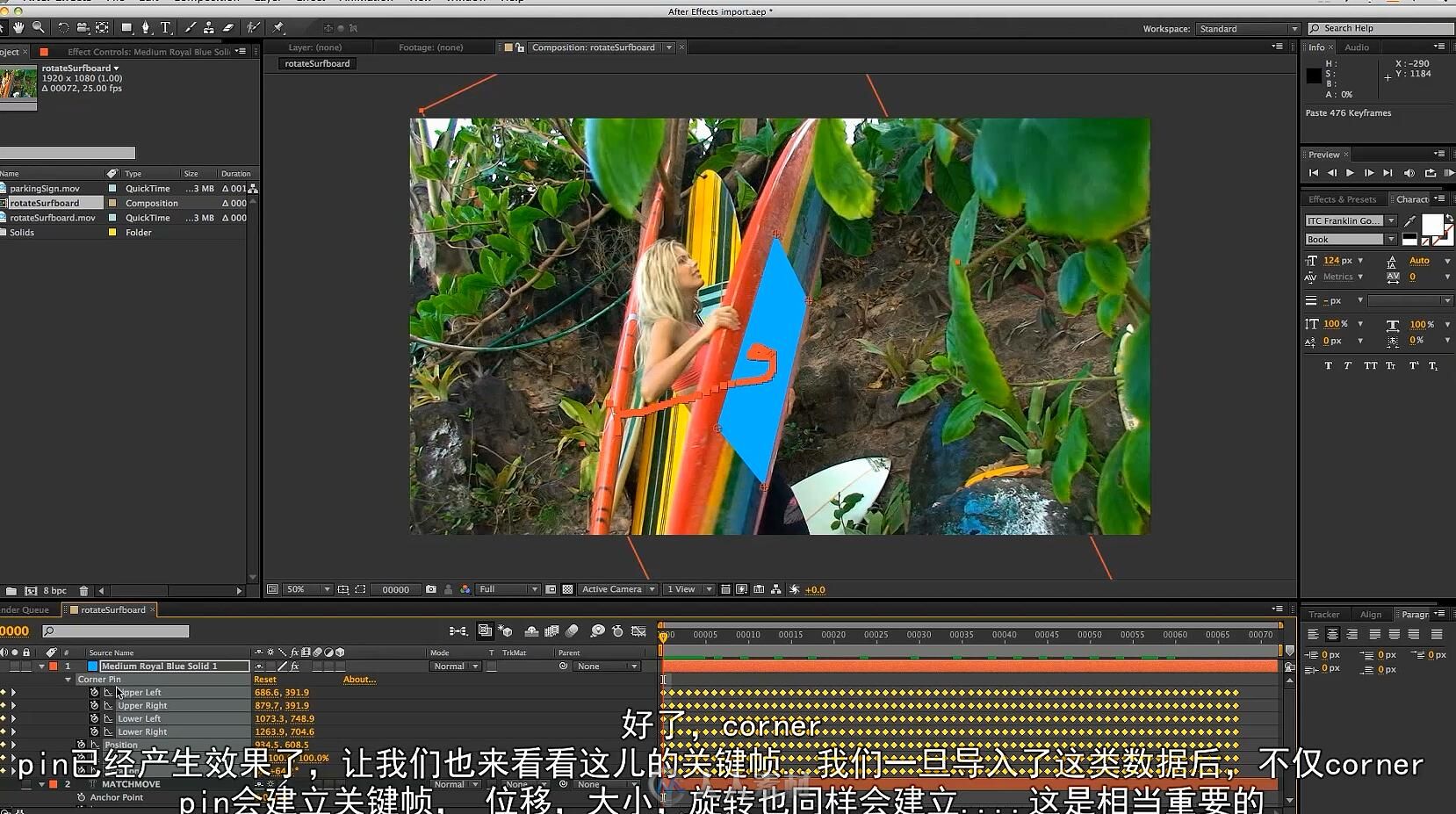Open Normal blend mode dropdown for layer 1
The width and height of the screenshot is (1456, 814).
coord(455,666)
